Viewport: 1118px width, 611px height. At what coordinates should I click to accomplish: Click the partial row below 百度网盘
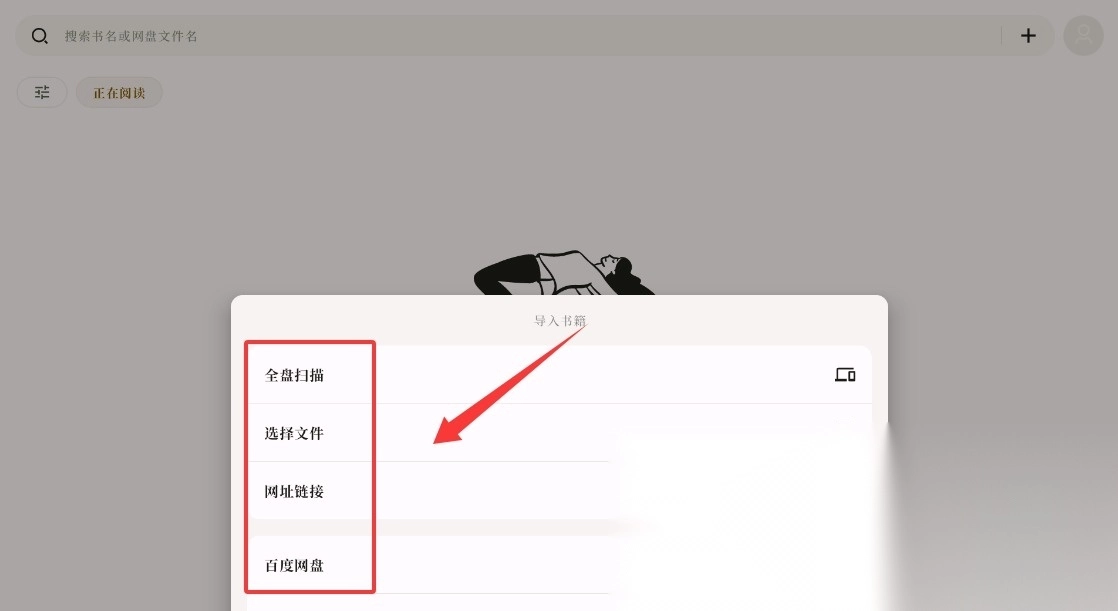(x=428, y=602)
